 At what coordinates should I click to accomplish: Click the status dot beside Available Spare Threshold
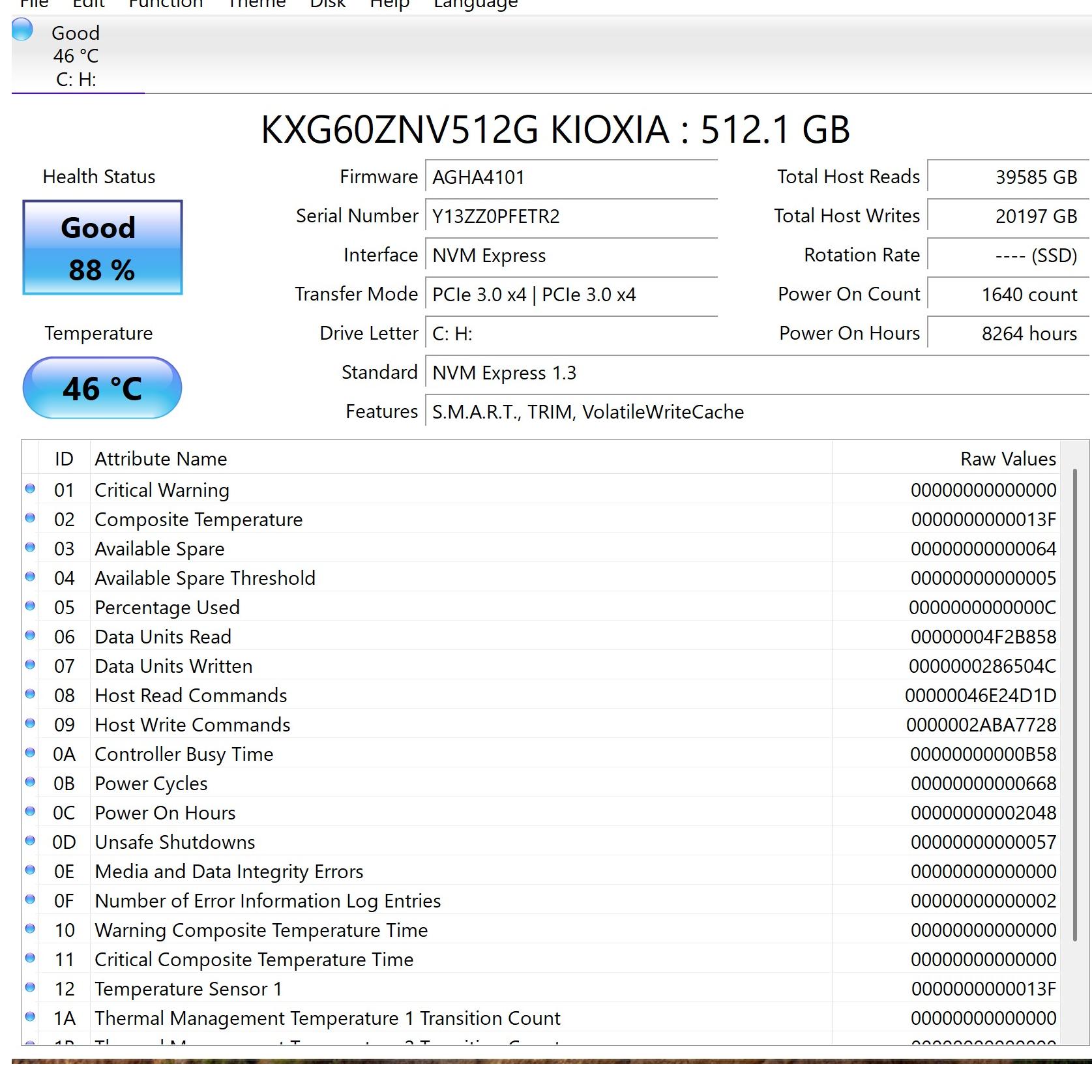(30, 577)
